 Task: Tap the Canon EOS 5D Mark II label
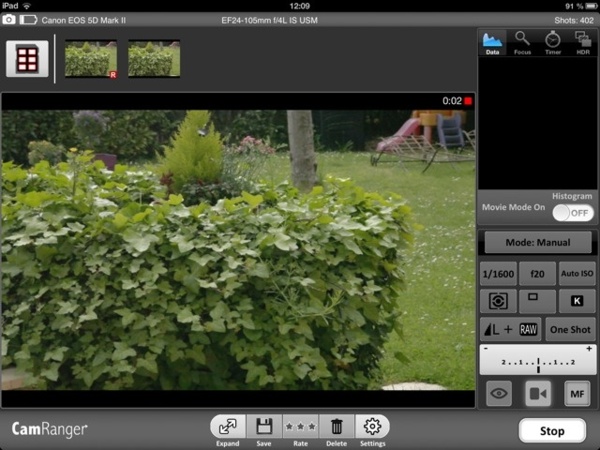tap(83, 20)
